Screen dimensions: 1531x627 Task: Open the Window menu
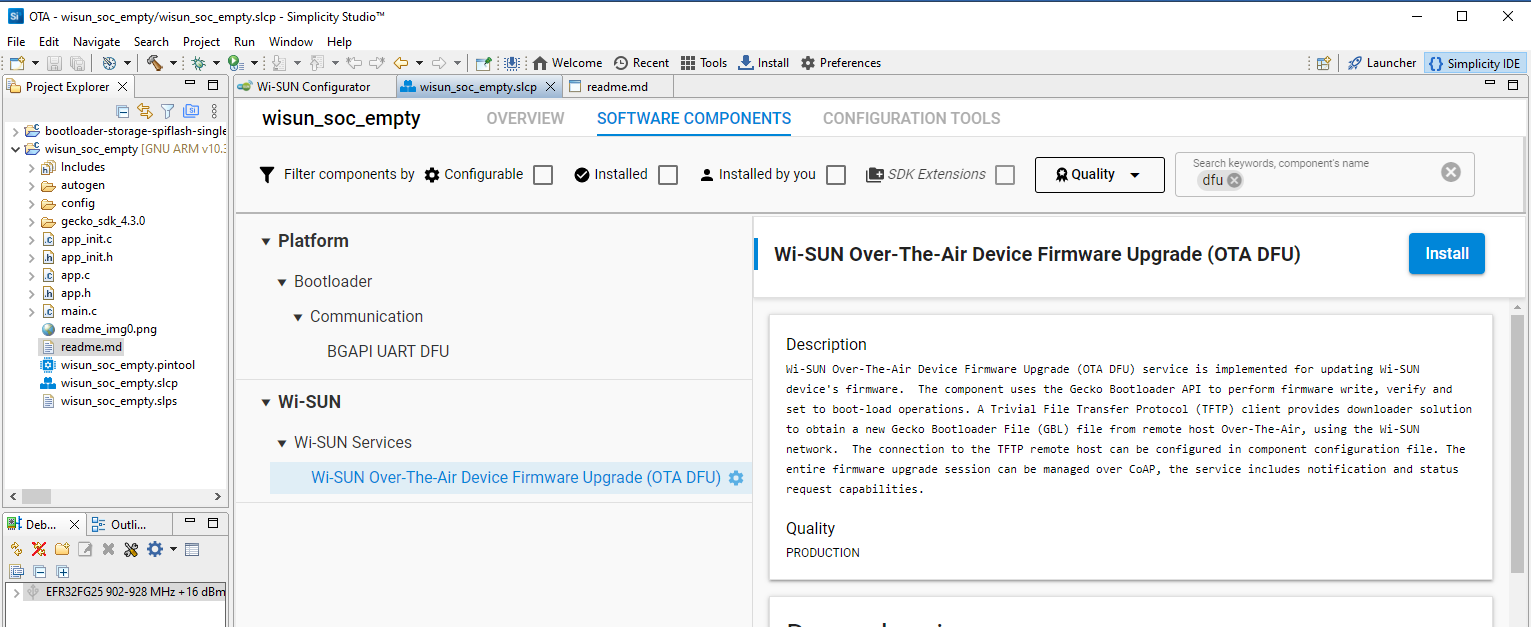point(291,42)
